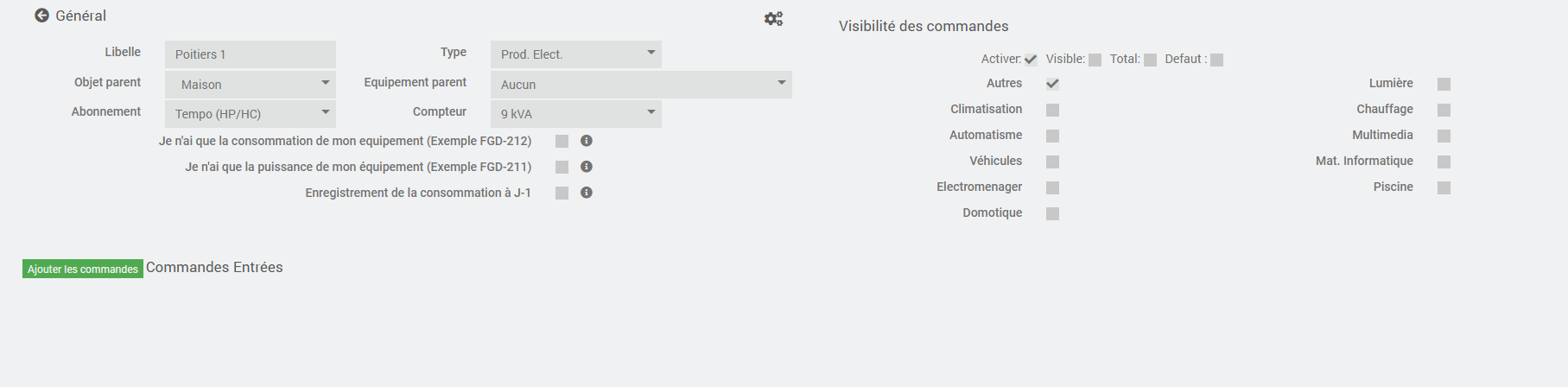Viewport: 1568px width, 387px height.
Task: Show info for the FGD-212 consumption option
Action: 586,141
